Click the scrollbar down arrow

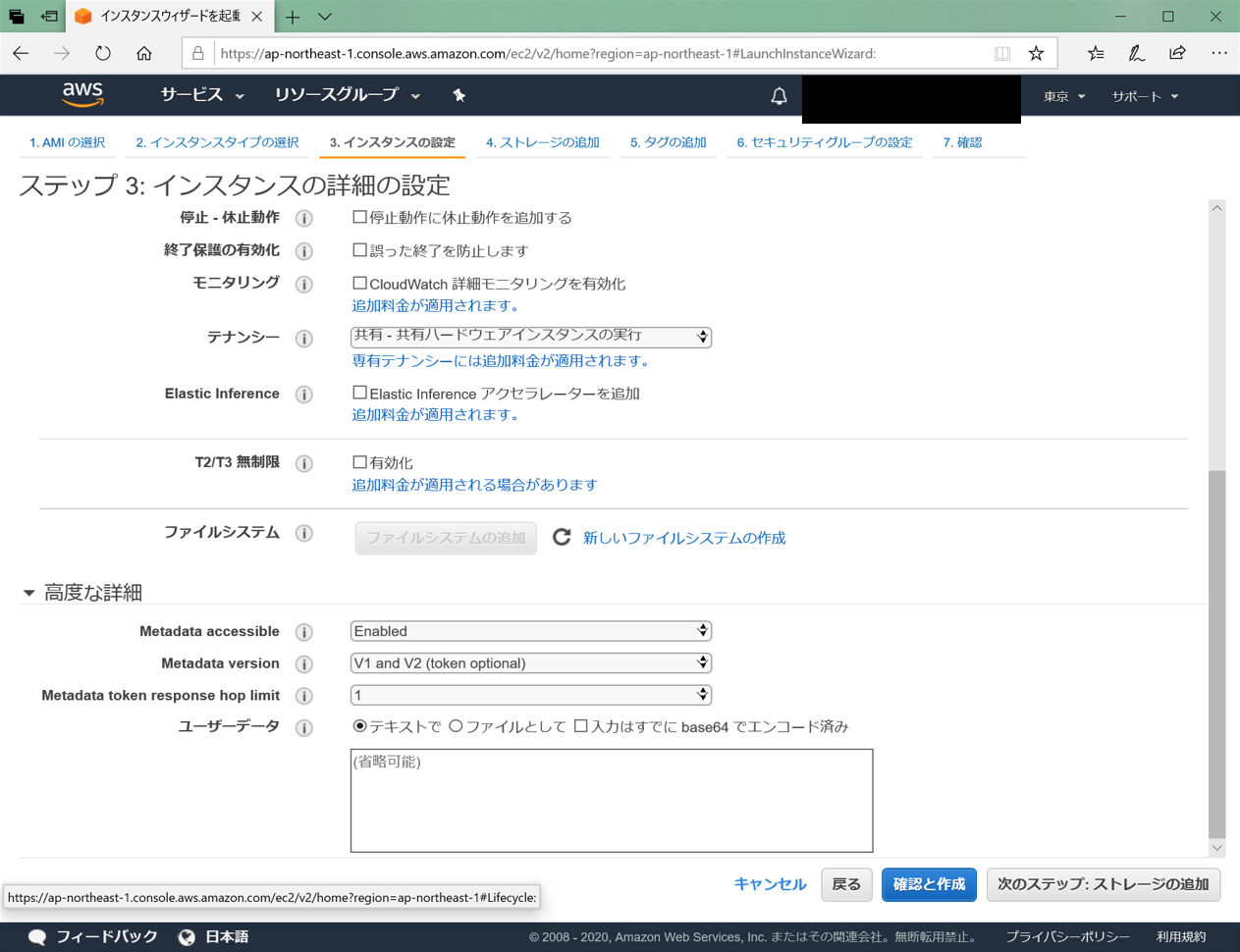click(1217, 847)
